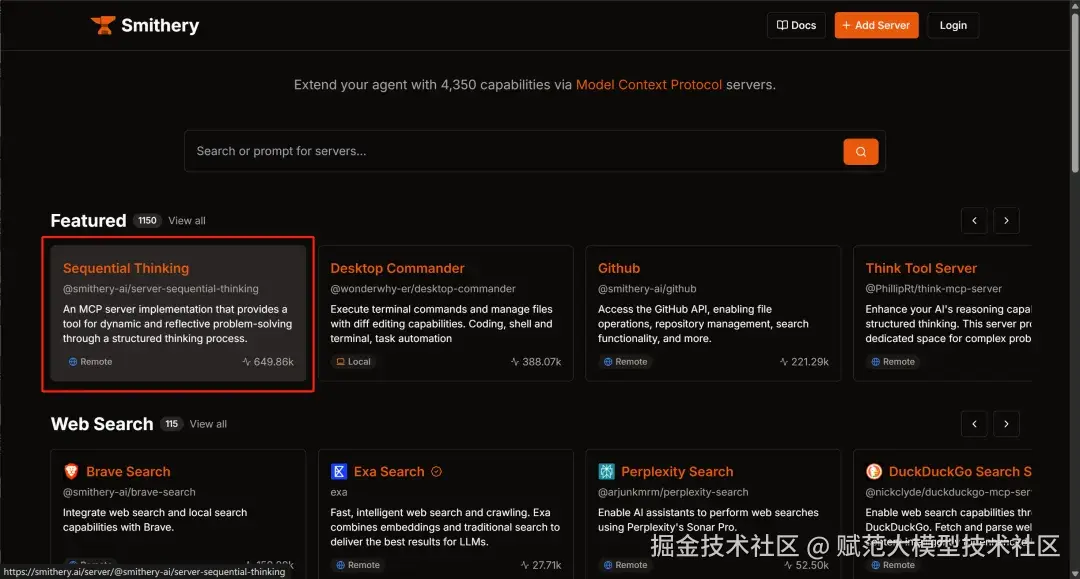The image size is (1080, 579).
Task: Click Remote globe icon on DuckDuckGo card
Action: [875, 565]
